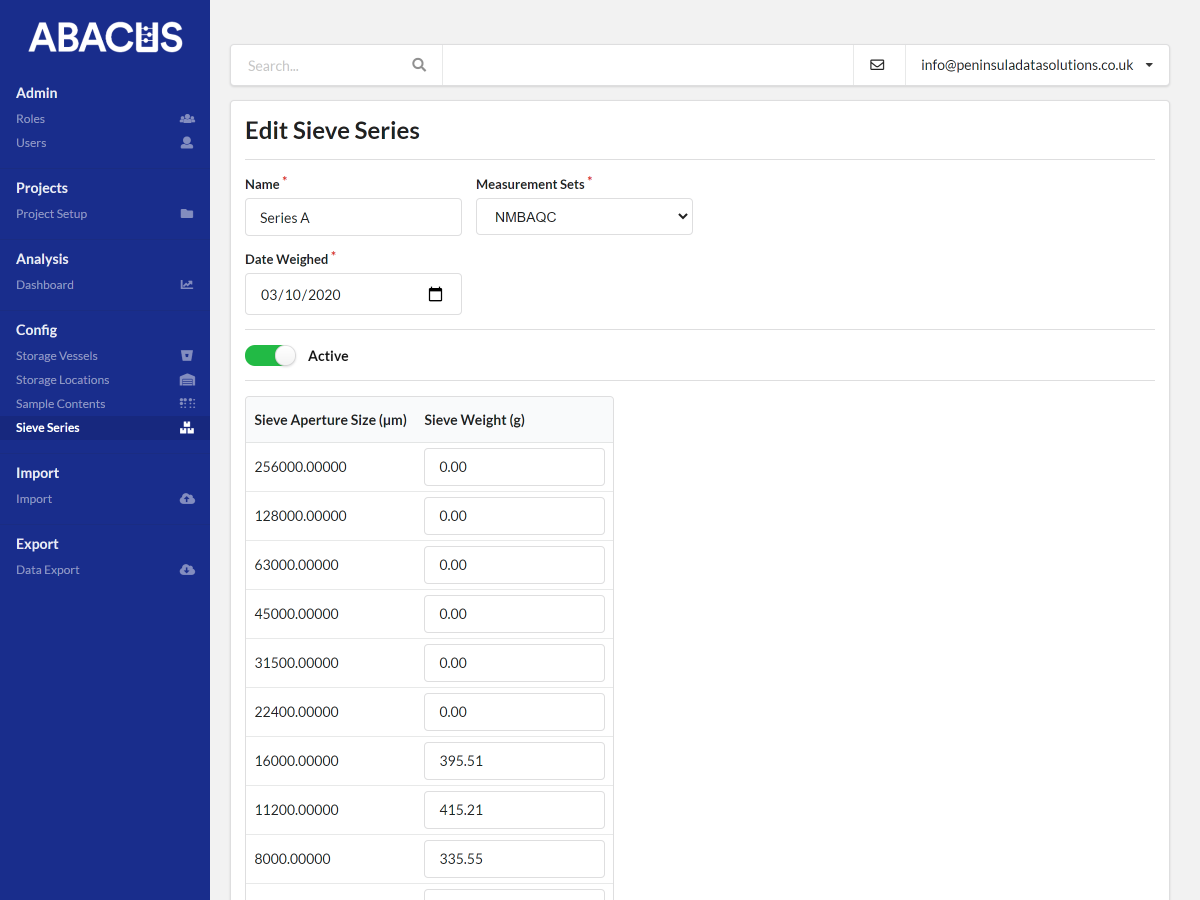This screenshot has height=900, width=1200.
Task: Edit sieve weight for 45000.00000 aperture
Action: coord(514,614)
